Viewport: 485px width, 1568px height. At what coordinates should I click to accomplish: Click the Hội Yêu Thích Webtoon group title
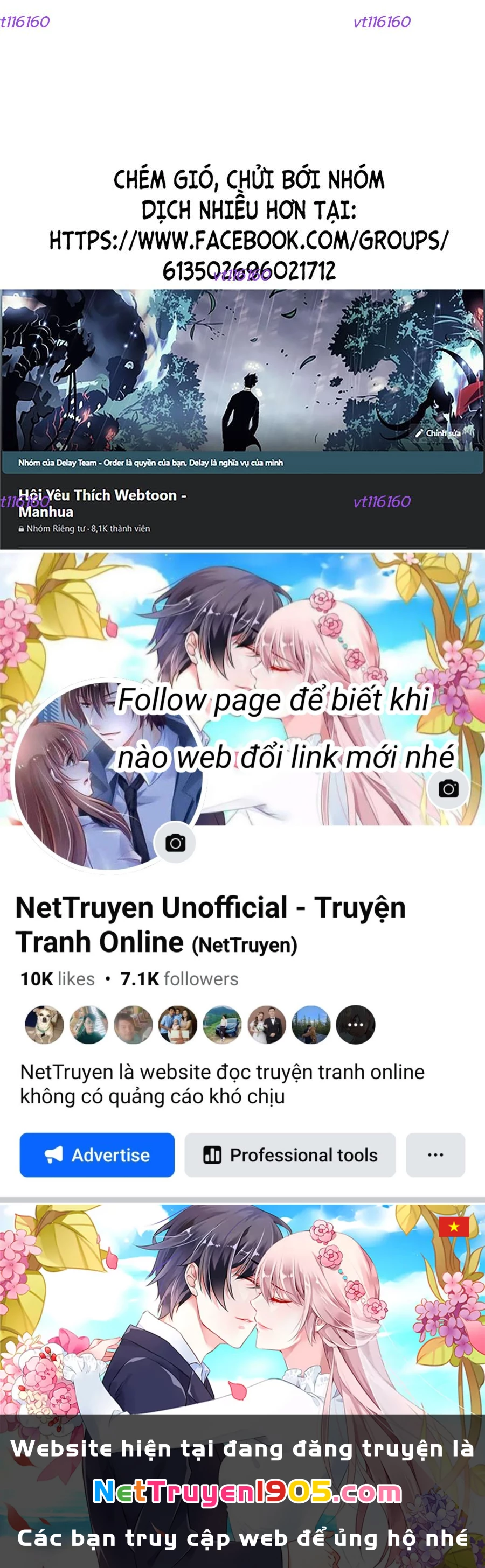coord(102,503)
